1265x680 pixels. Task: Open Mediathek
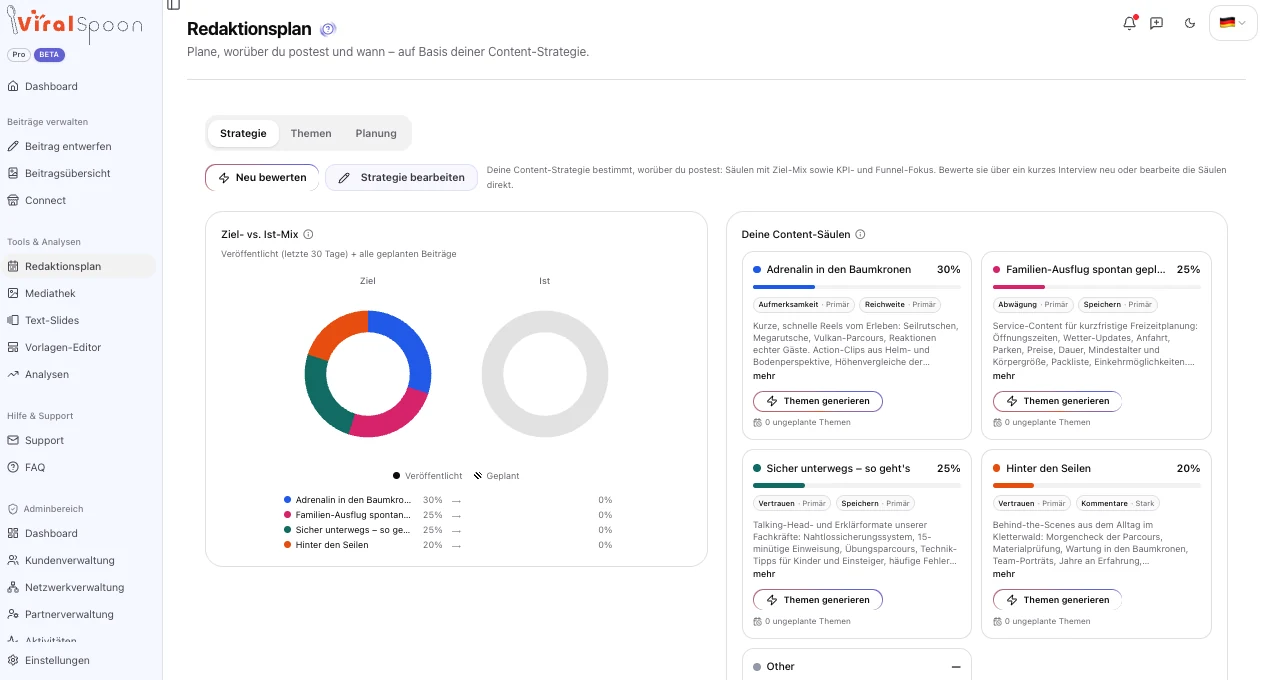(x=80, y=293)
